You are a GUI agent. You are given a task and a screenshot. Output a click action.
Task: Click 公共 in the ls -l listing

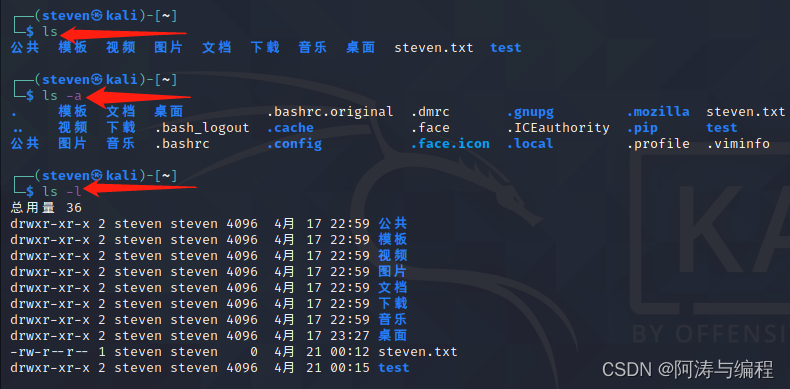point(392,223)
